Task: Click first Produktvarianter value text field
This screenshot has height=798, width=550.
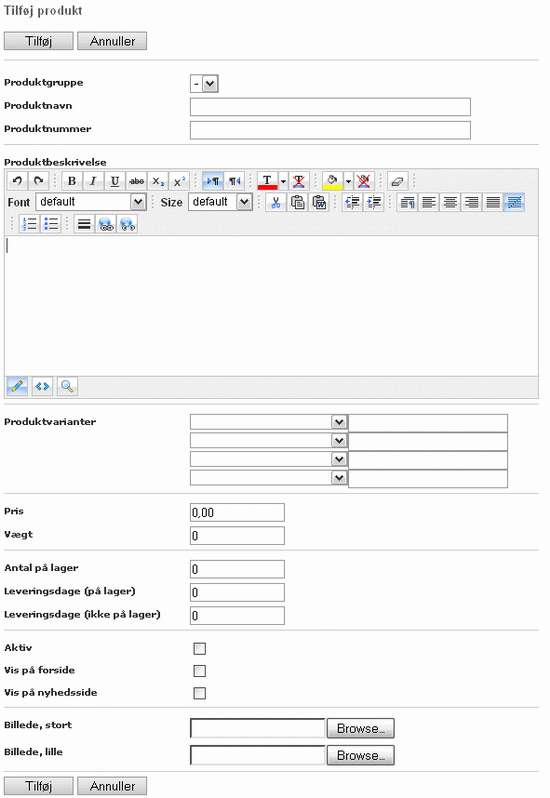Action: point(428,423)
